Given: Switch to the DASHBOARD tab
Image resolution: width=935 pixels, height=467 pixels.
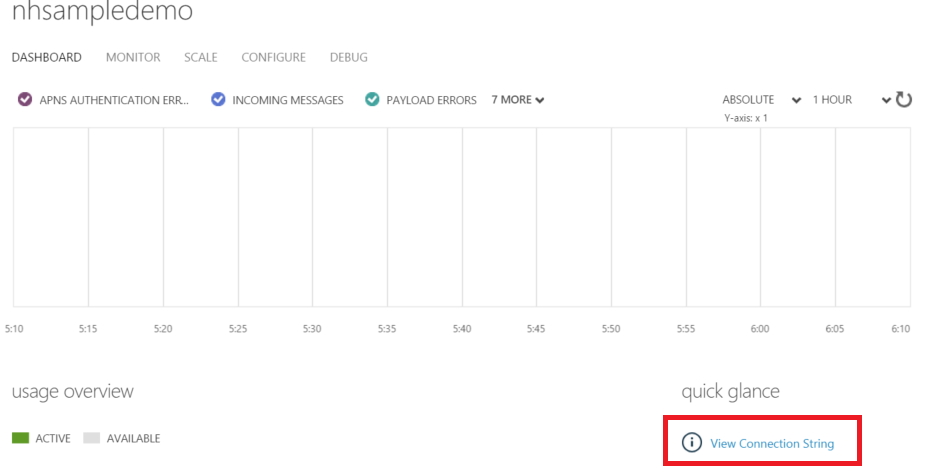Looking at the screenshot, I should [x=47, y=58].
